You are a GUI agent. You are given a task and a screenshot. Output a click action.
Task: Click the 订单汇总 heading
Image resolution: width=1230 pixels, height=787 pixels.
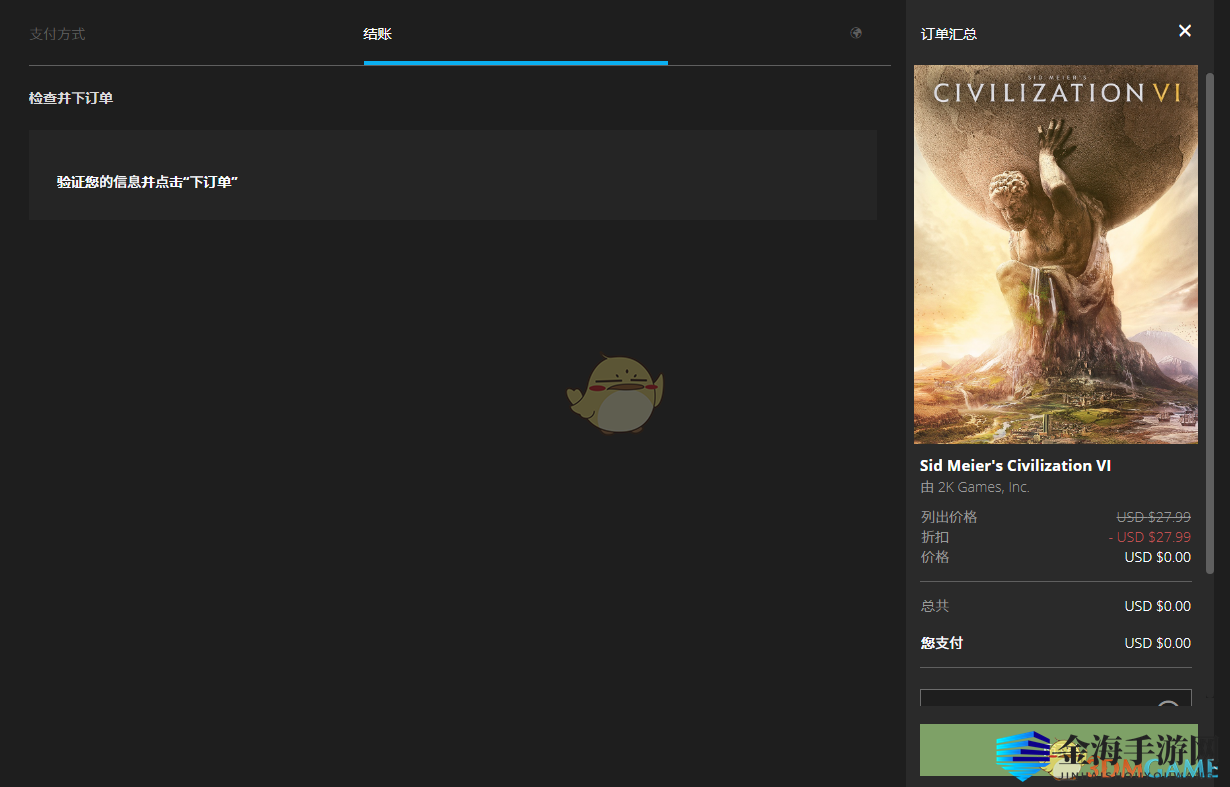tap(948, 34)
